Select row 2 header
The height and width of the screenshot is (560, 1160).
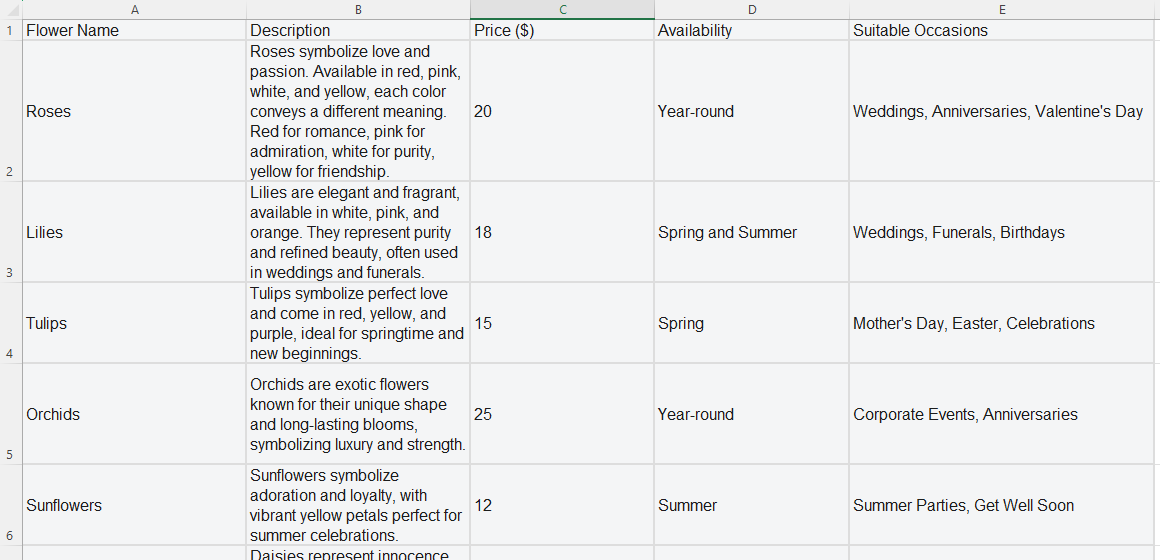coord(10,111)
